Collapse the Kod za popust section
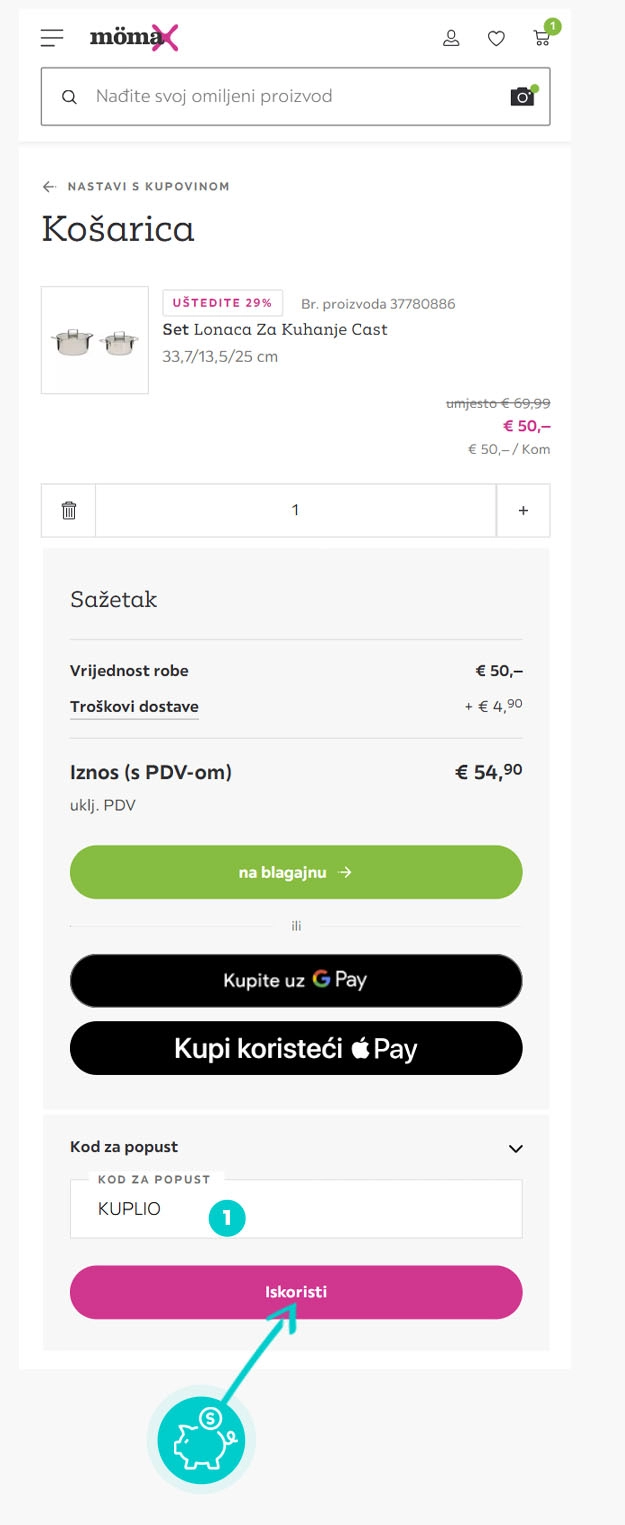The image size is (625, 1525). (x=515, y=1148)
